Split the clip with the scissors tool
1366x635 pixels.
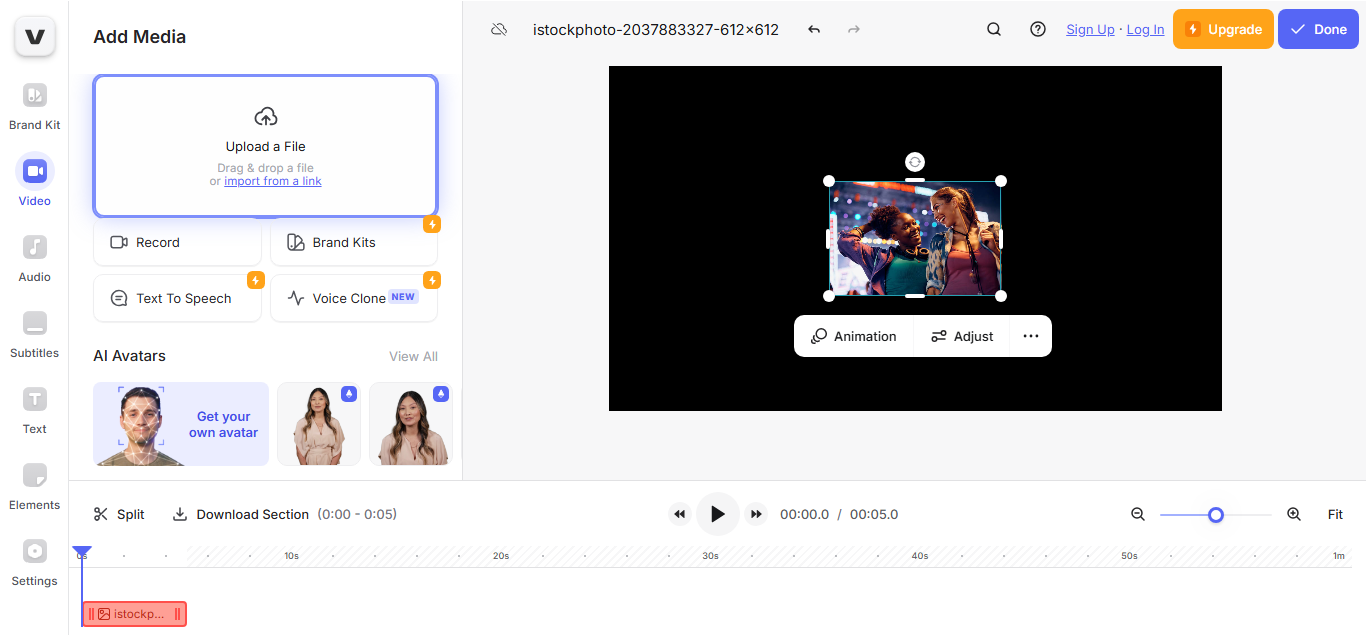pos(118,514)
